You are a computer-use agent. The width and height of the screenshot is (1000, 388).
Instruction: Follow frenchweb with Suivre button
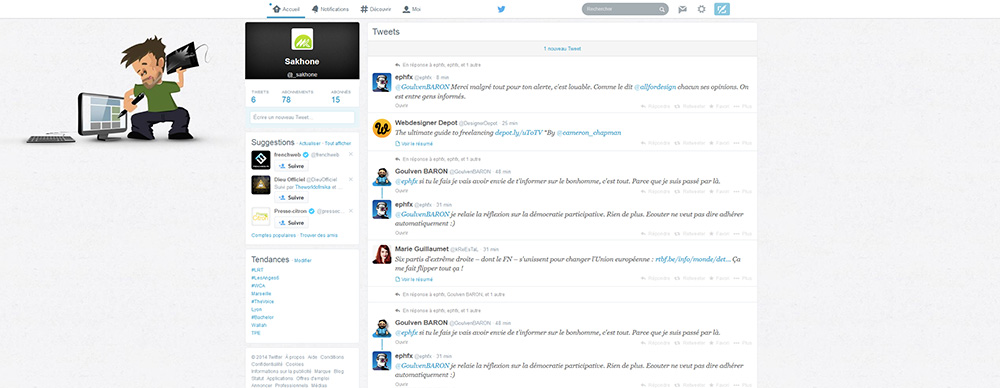291,166
